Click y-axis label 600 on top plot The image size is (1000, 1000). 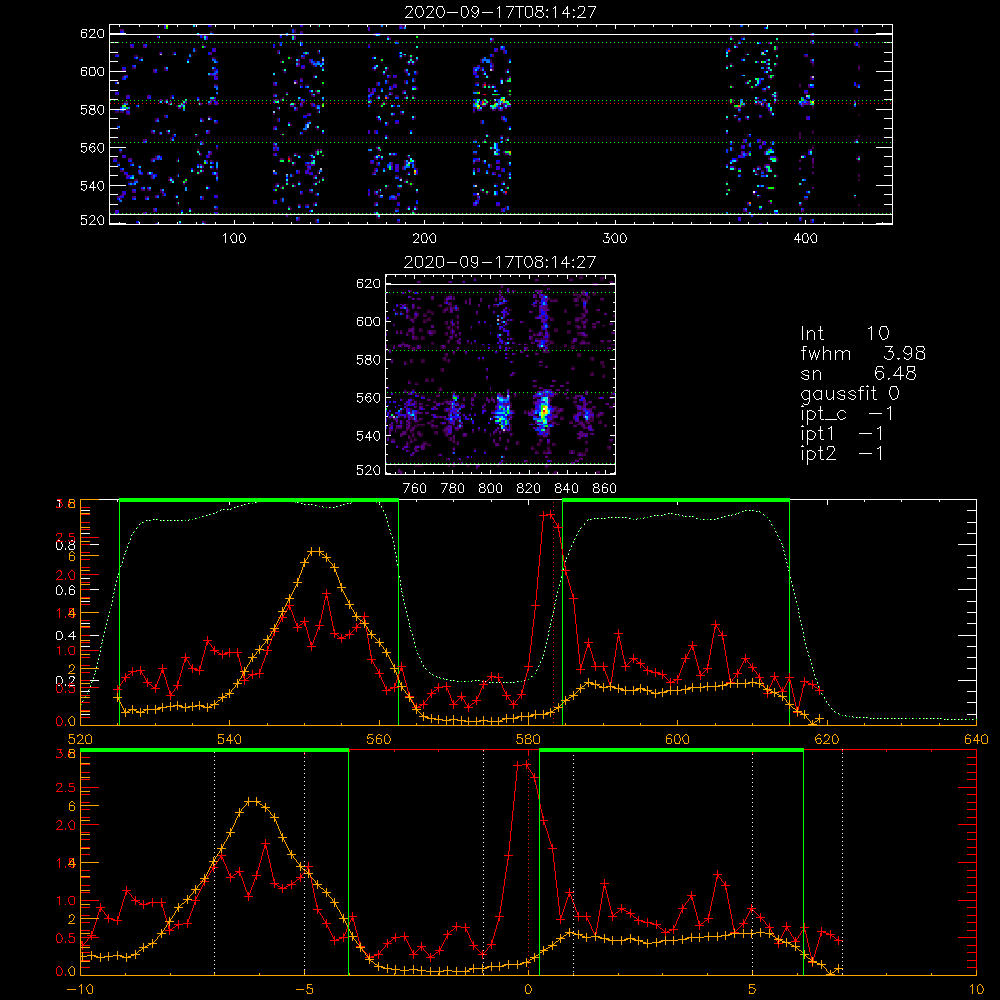[x=92, y=71]
